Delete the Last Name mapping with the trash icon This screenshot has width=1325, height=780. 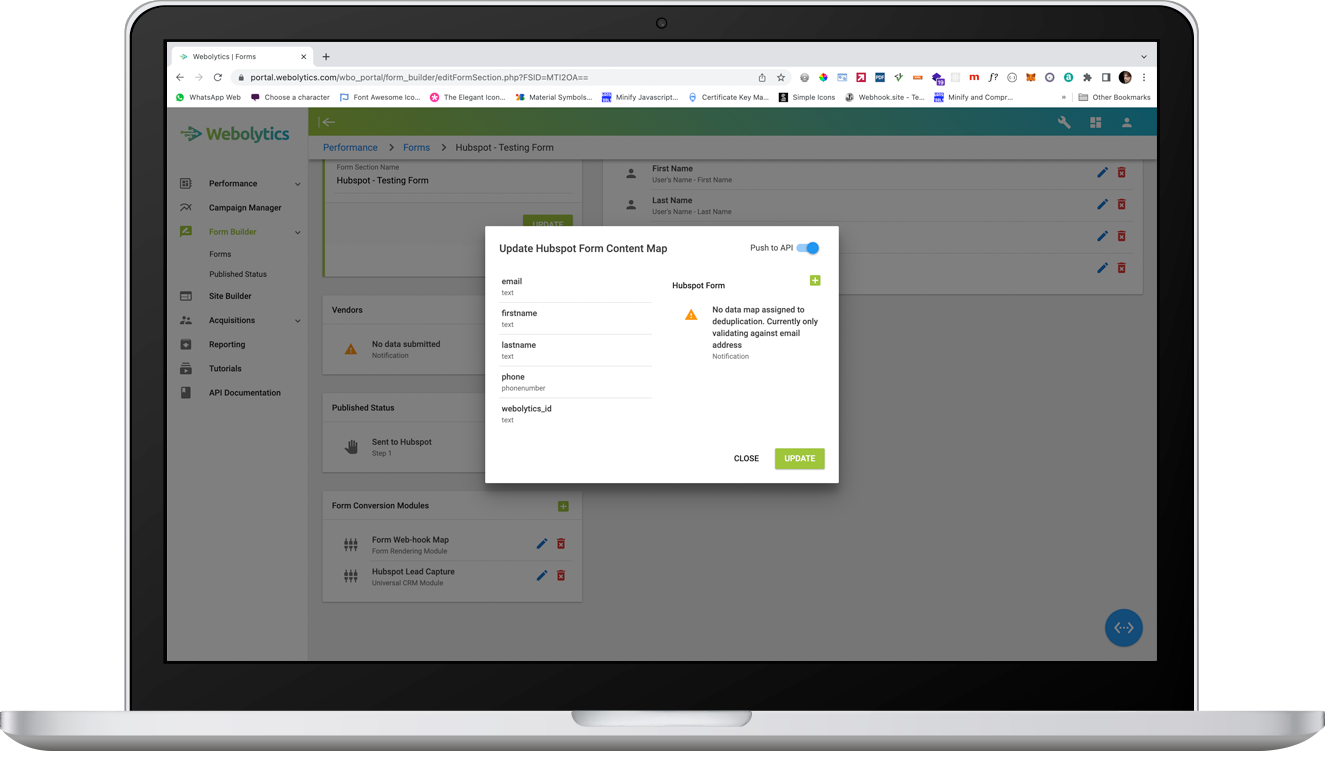pyautogui.click(x=1121, y=204)
